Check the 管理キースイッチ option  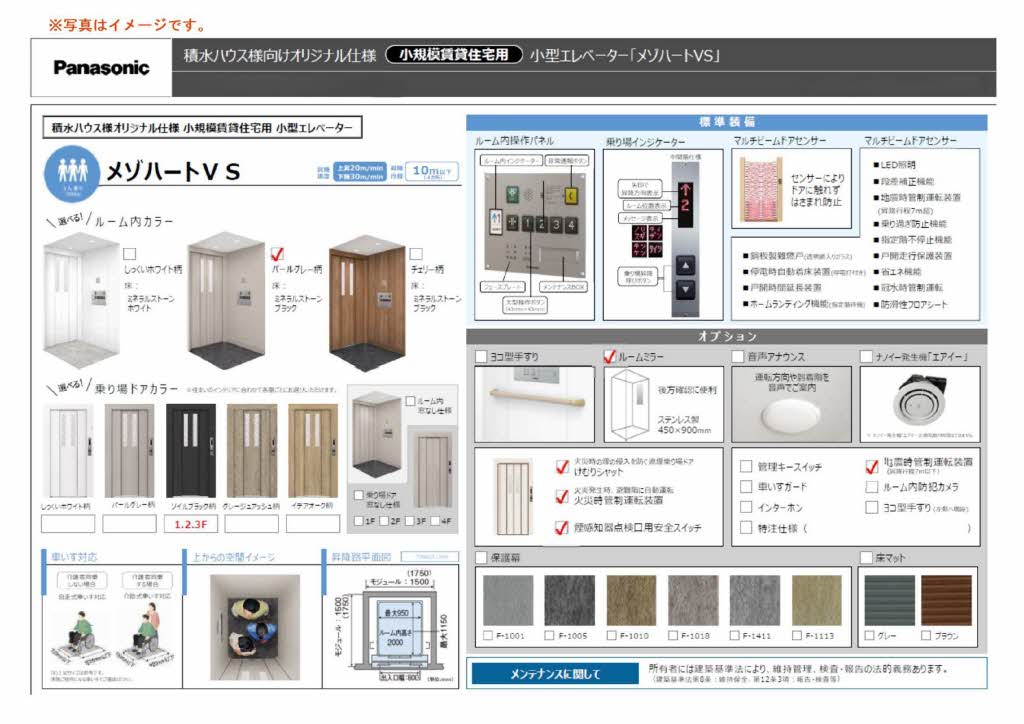tap(746, 466)
